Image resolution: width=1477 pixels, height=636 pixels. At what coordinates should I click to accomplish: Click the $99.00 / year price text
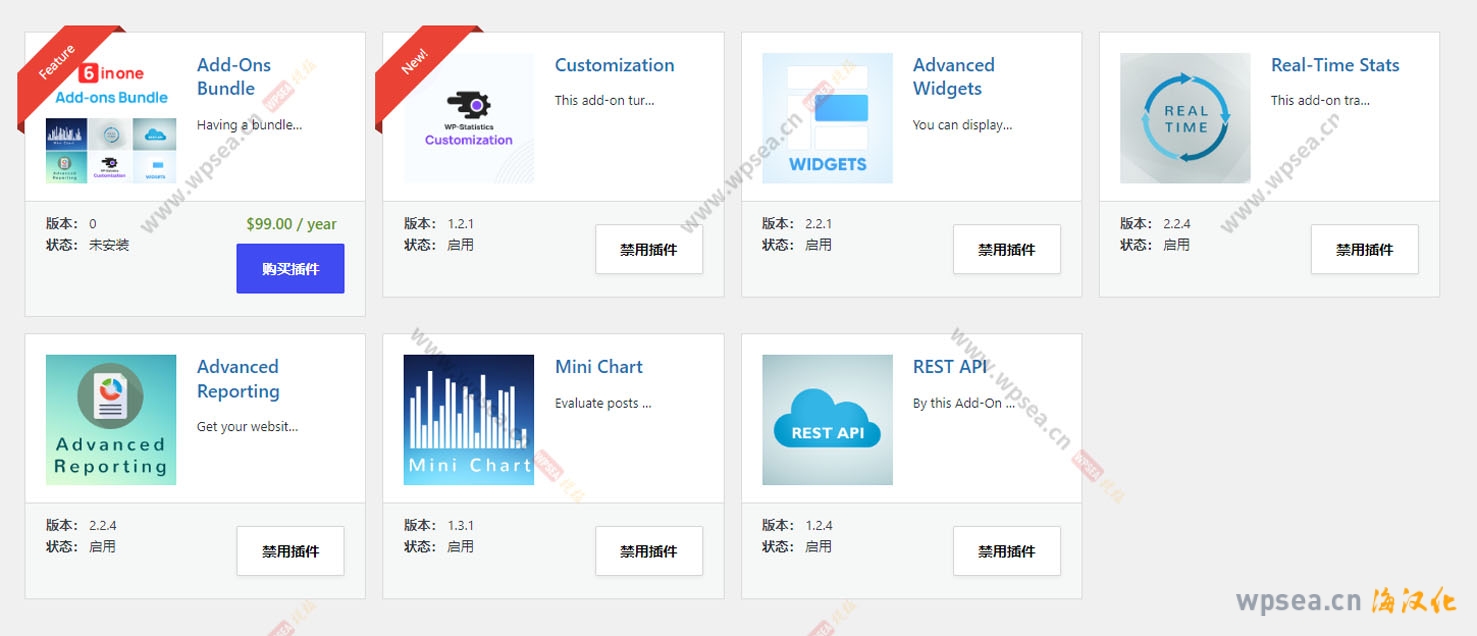[291, 224]
